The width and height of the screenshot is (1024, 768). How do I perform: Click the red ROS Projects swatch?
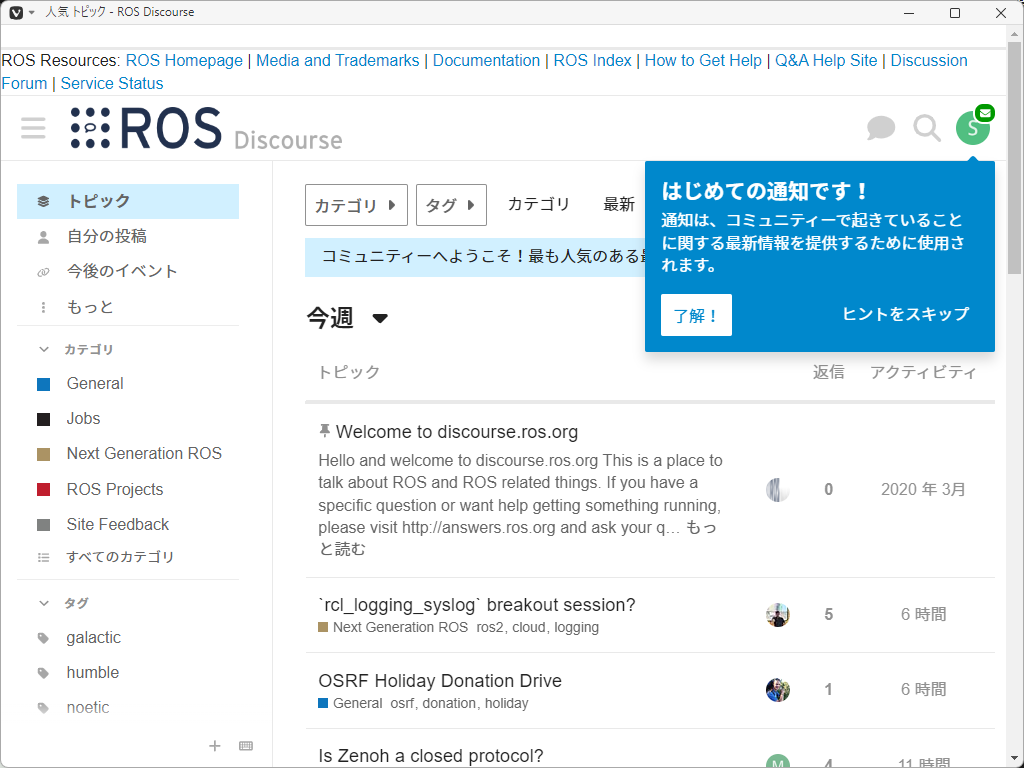point(44,489)
